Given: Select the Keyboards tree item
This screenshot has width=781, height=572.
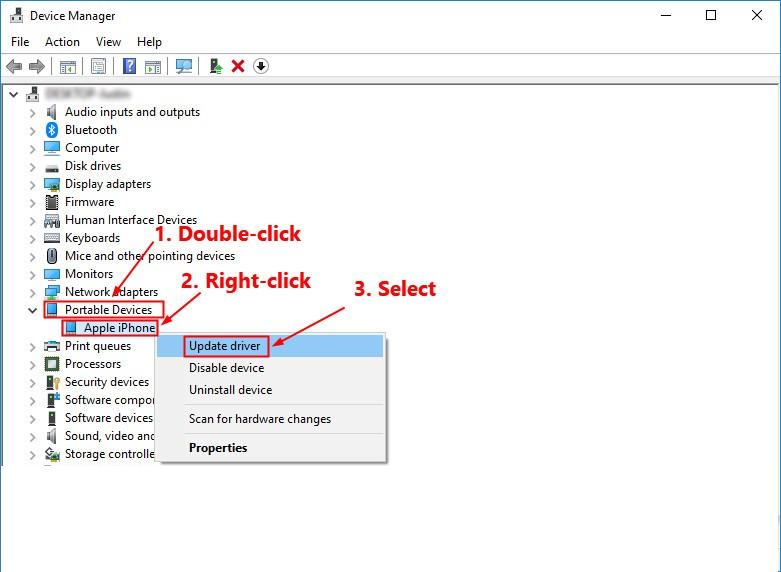Looking at the screenshot, I should (92, 238).
